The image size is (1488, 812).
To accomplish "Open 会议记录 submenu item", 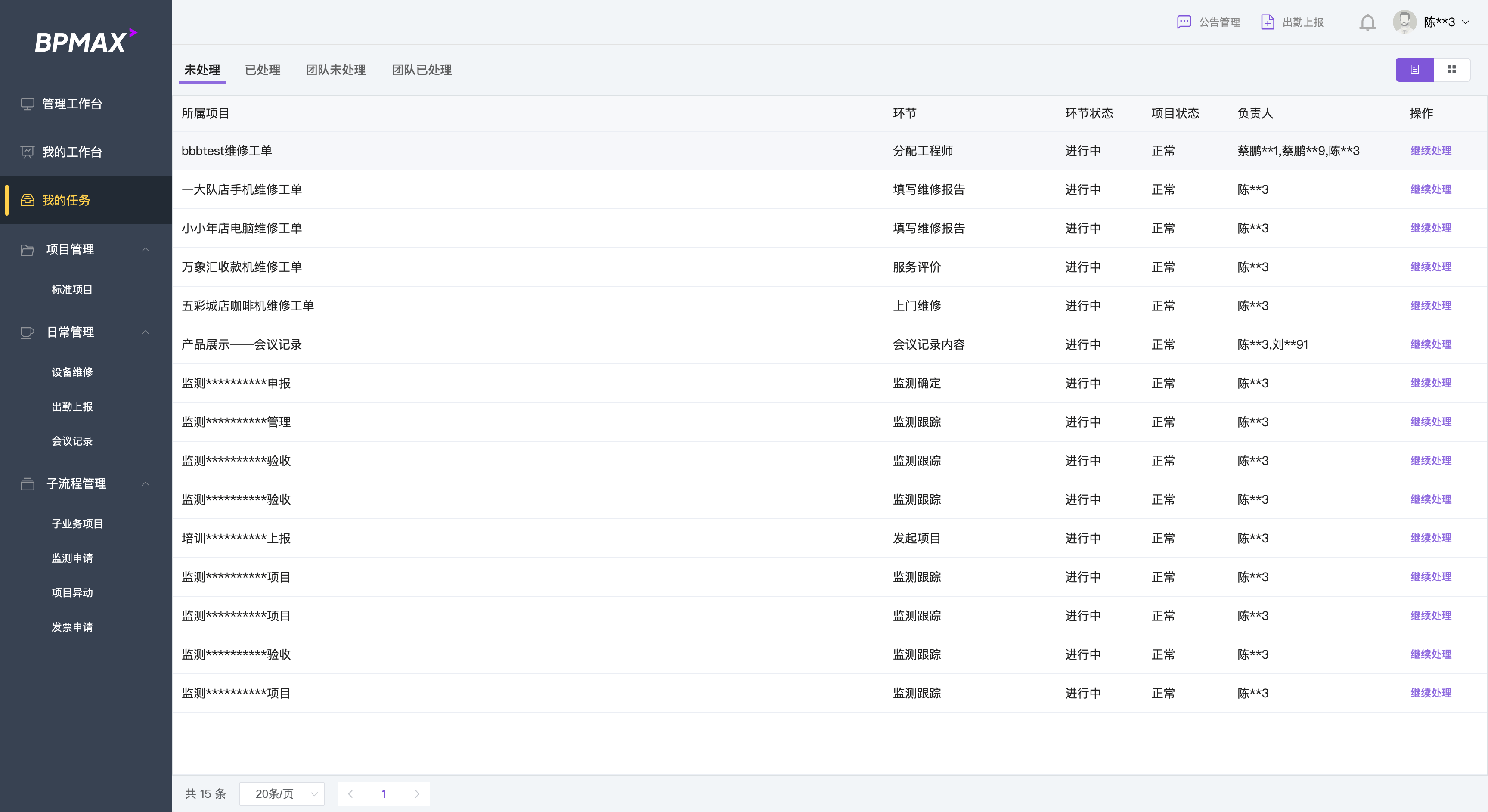I will (72, 441).
